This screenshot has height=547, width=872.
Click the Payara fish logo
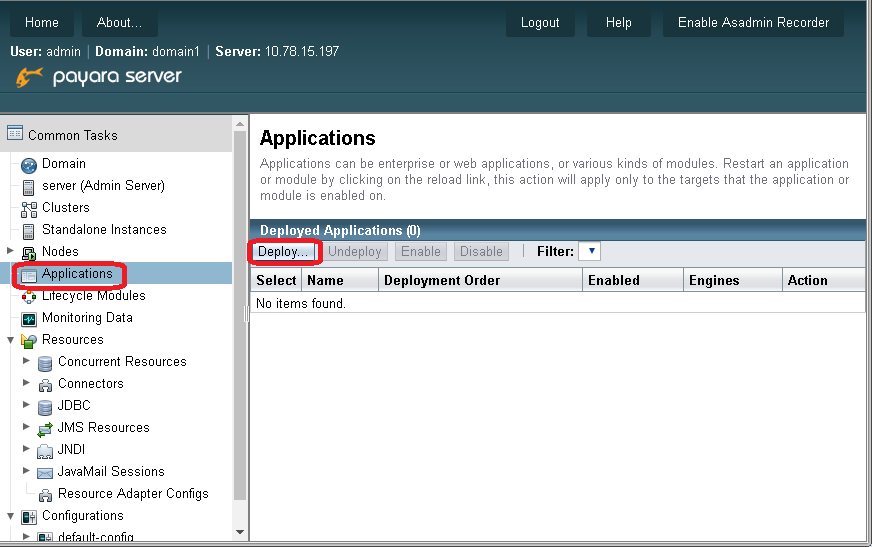click(x=29, y=77)
